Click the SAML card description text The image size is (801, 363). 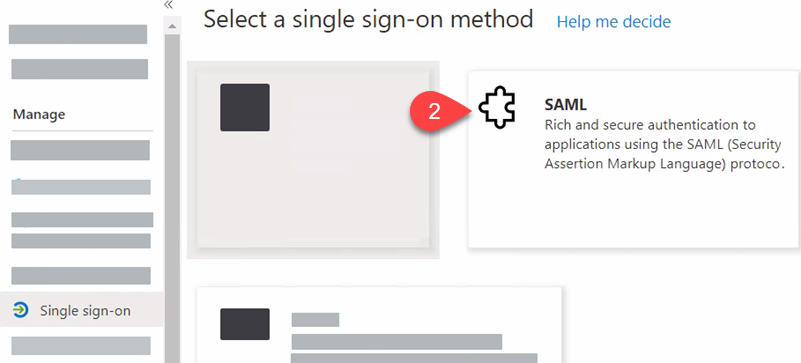coord(664,145)
